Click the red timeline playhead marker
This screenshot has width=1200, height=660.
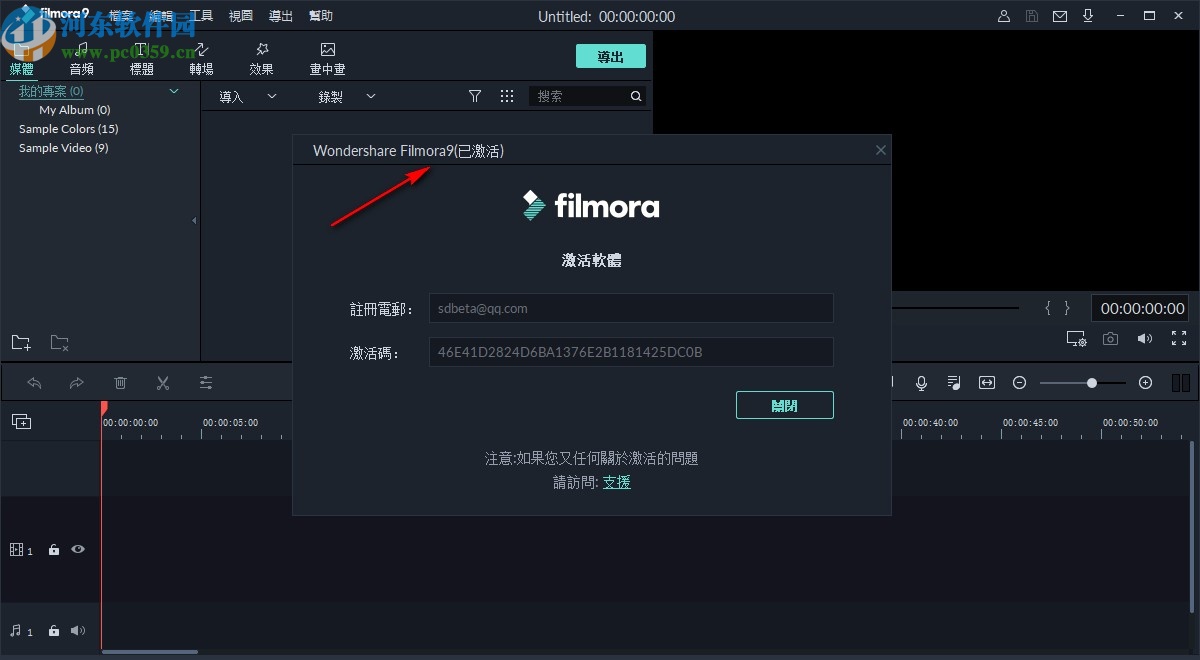[103, 408]
